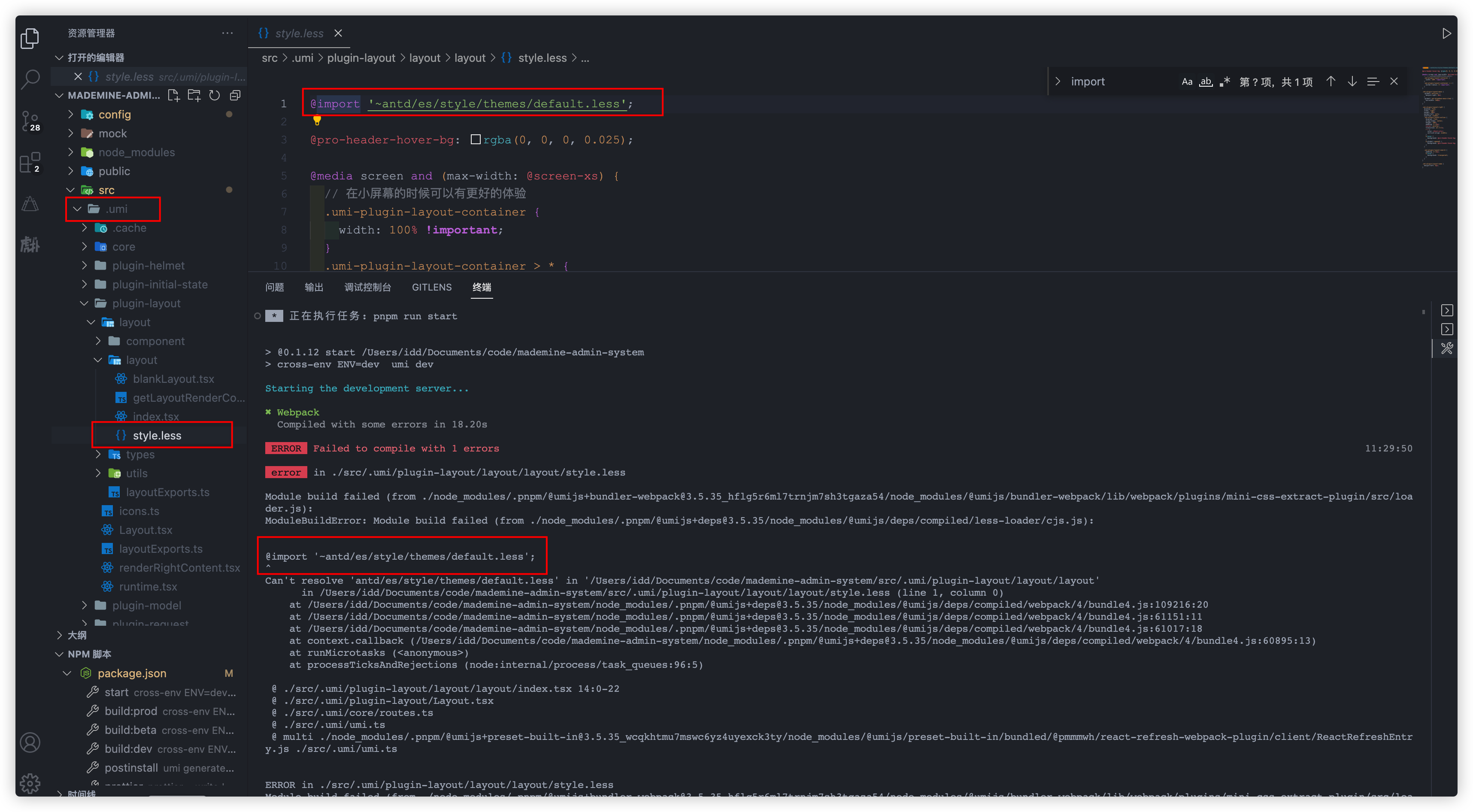Click the find input containing 'import'
Screen dimensions: 1473x812
1121,81
